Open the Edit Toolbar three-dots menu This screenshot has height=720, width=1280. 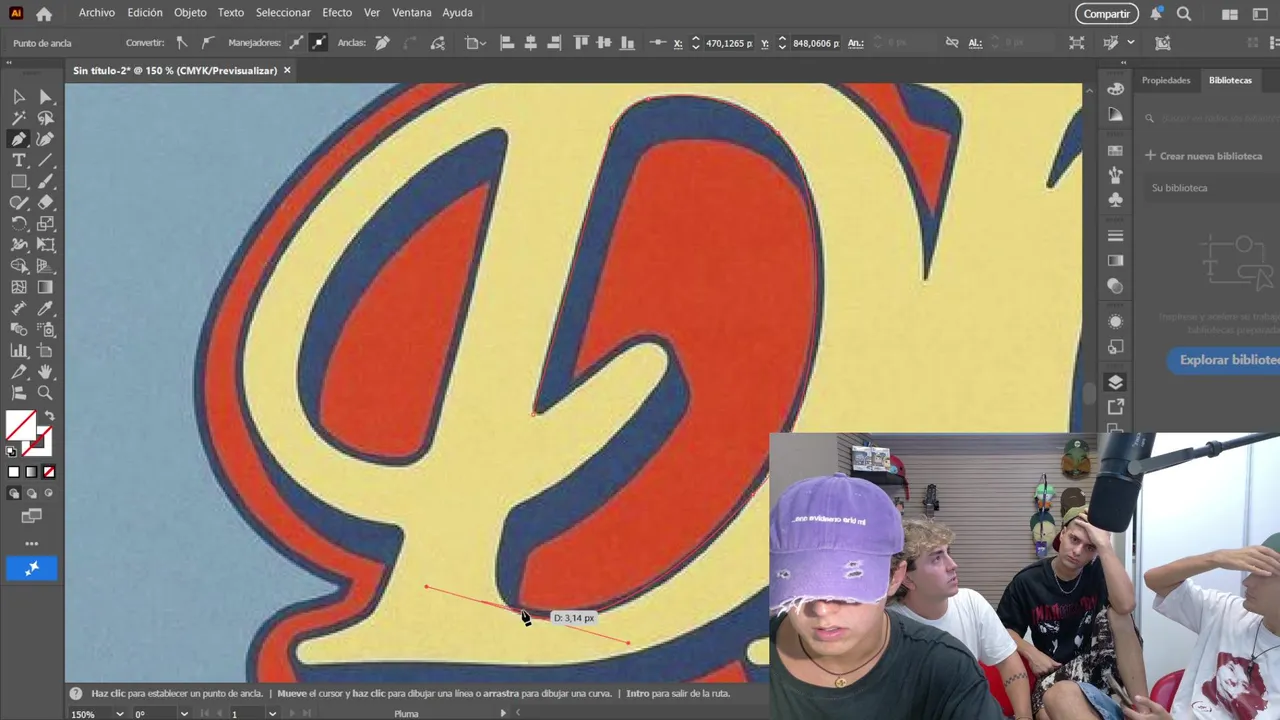(x=32, y=544)
